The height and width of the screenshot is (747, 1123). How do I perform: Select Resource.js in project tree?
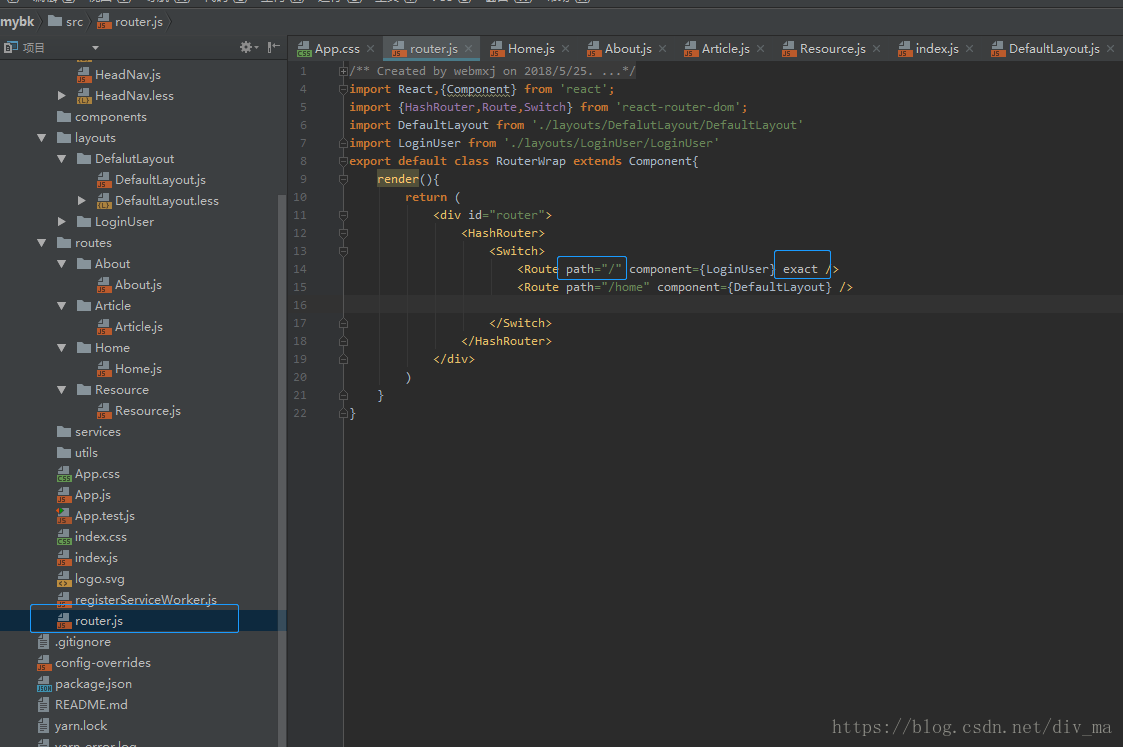pos(138,410)
